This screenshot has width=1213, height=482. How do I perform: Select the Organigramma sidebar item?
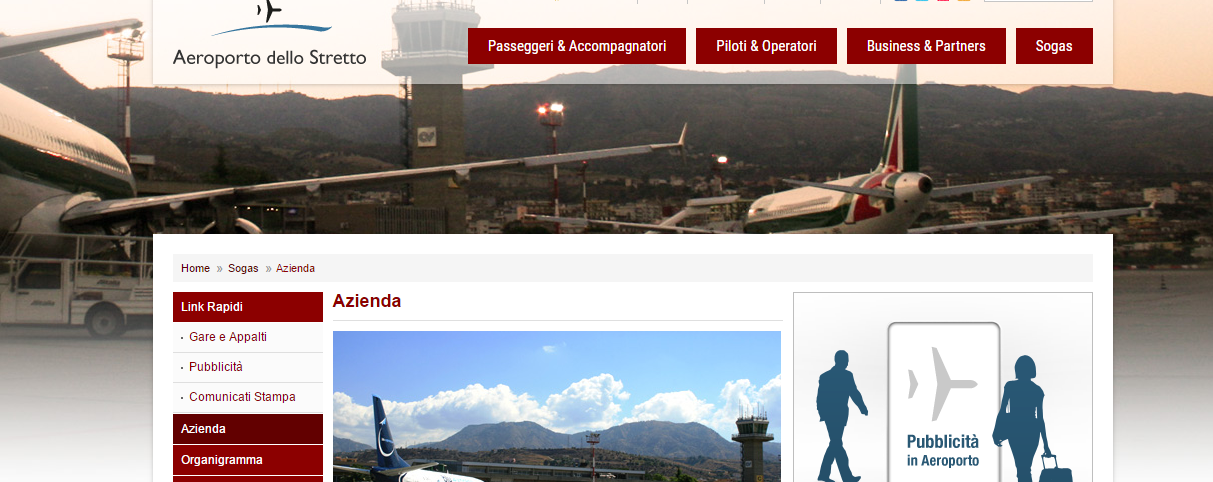click(x=248, y=460)
